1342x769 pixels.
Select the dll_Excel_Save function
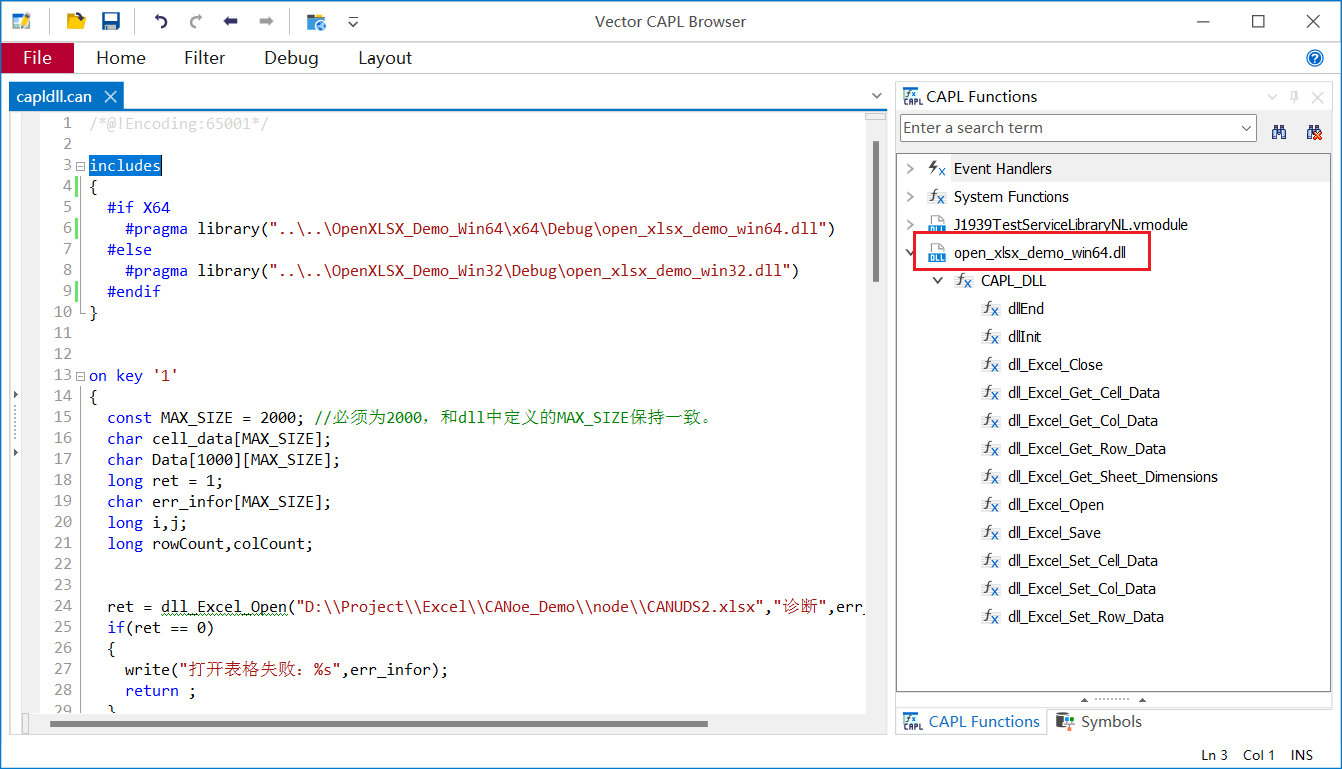1054,533
